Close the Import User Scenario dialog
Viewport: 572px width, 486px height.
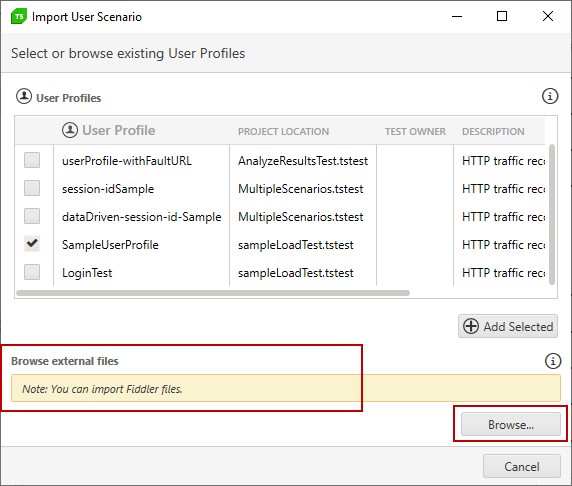(548, 16)
